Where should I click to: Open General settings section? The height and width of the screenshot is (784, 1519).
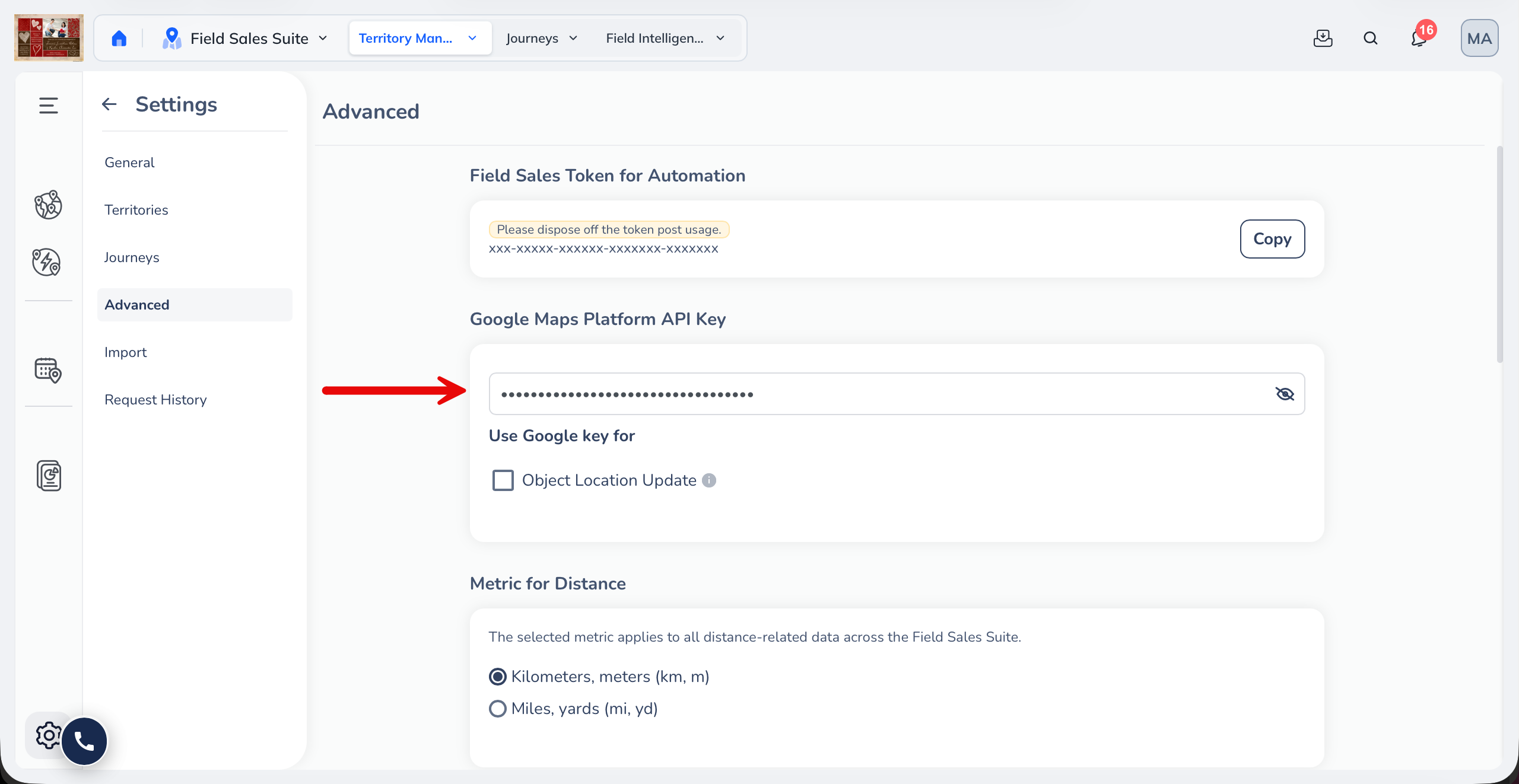pos(195,162)
